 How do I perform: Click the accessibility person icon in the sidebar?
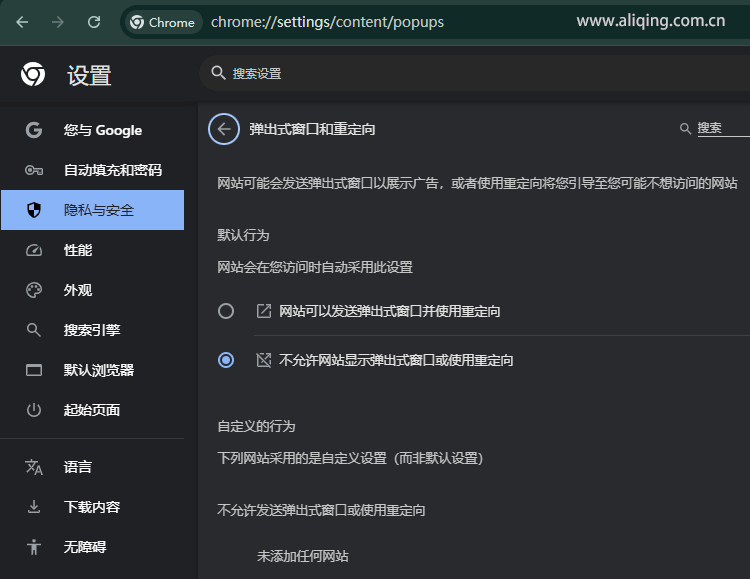tap(34, 547)
